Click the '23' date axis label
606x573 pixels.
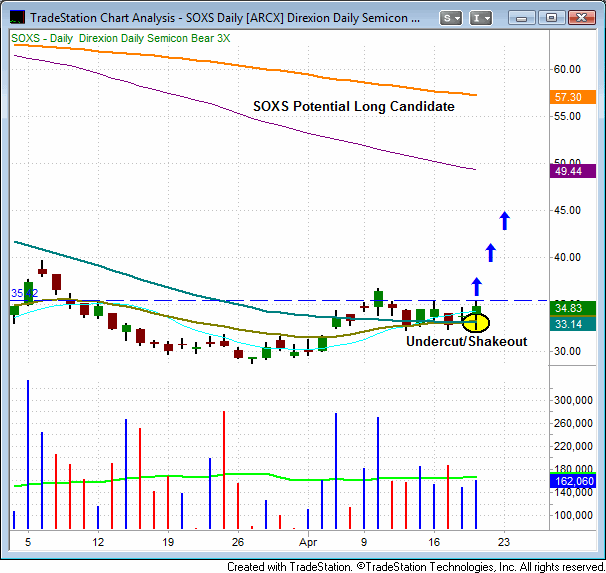click(504, 542)
